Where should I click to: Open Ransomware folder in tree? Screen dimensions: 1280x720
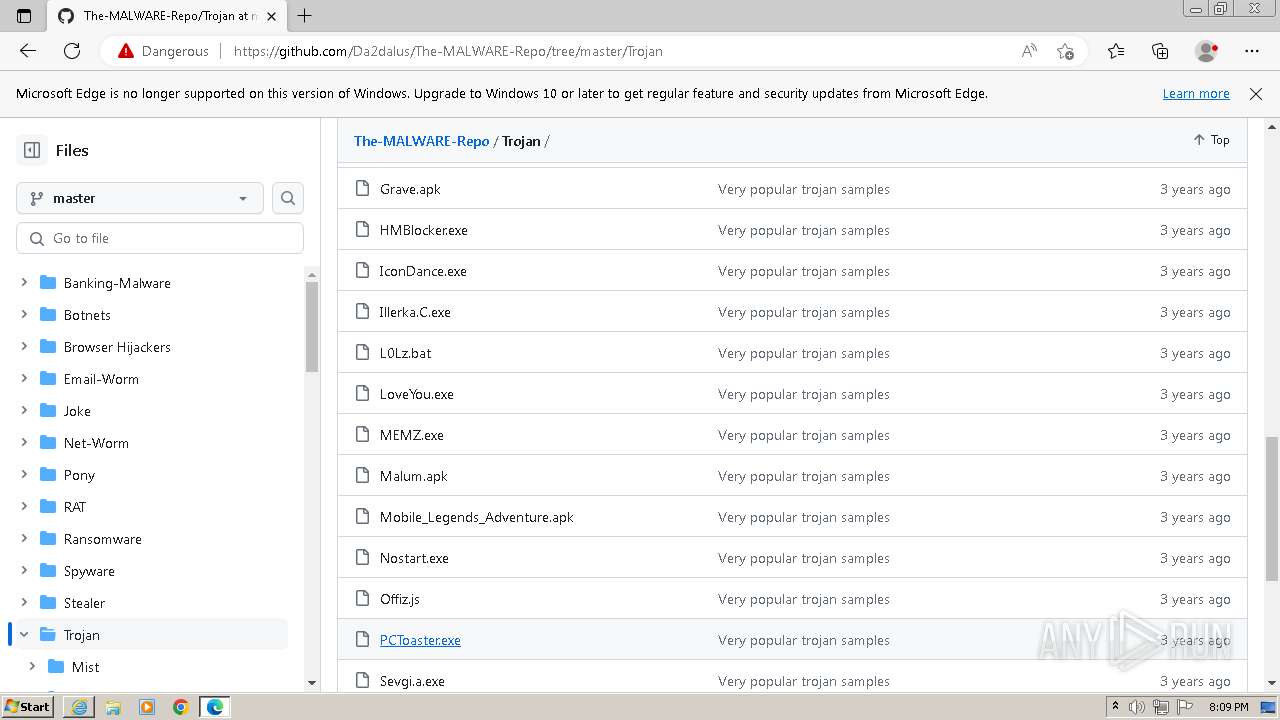pyautogui.click(x=102, y=539)
